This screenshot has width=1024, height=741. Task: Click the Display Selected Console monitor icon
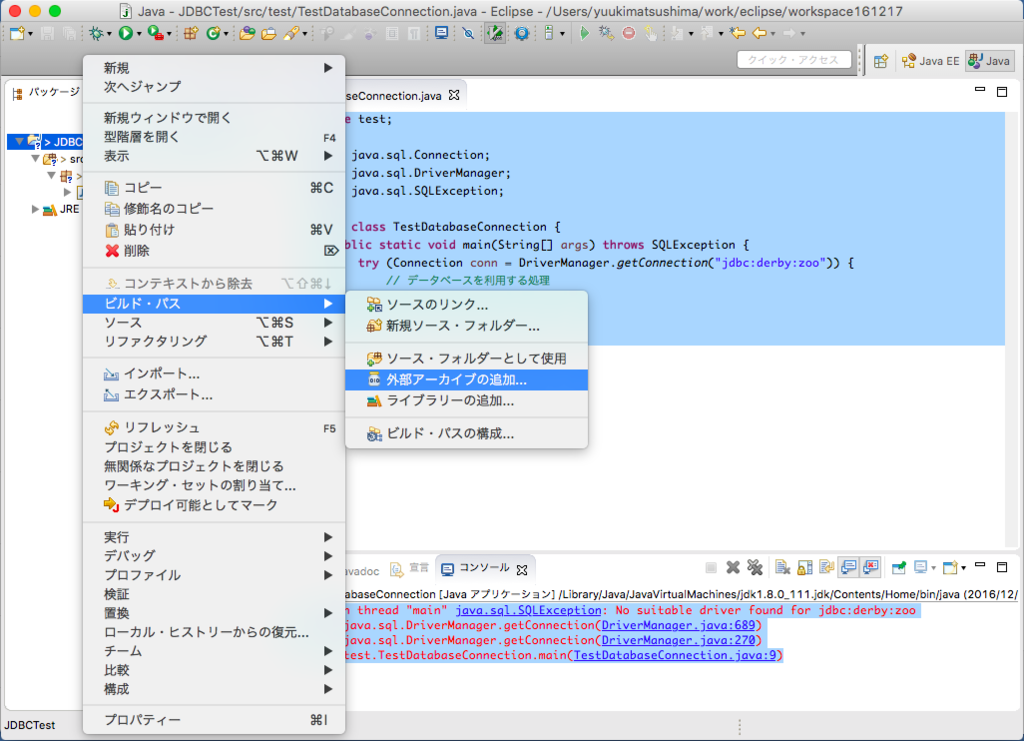click(921, 568)
